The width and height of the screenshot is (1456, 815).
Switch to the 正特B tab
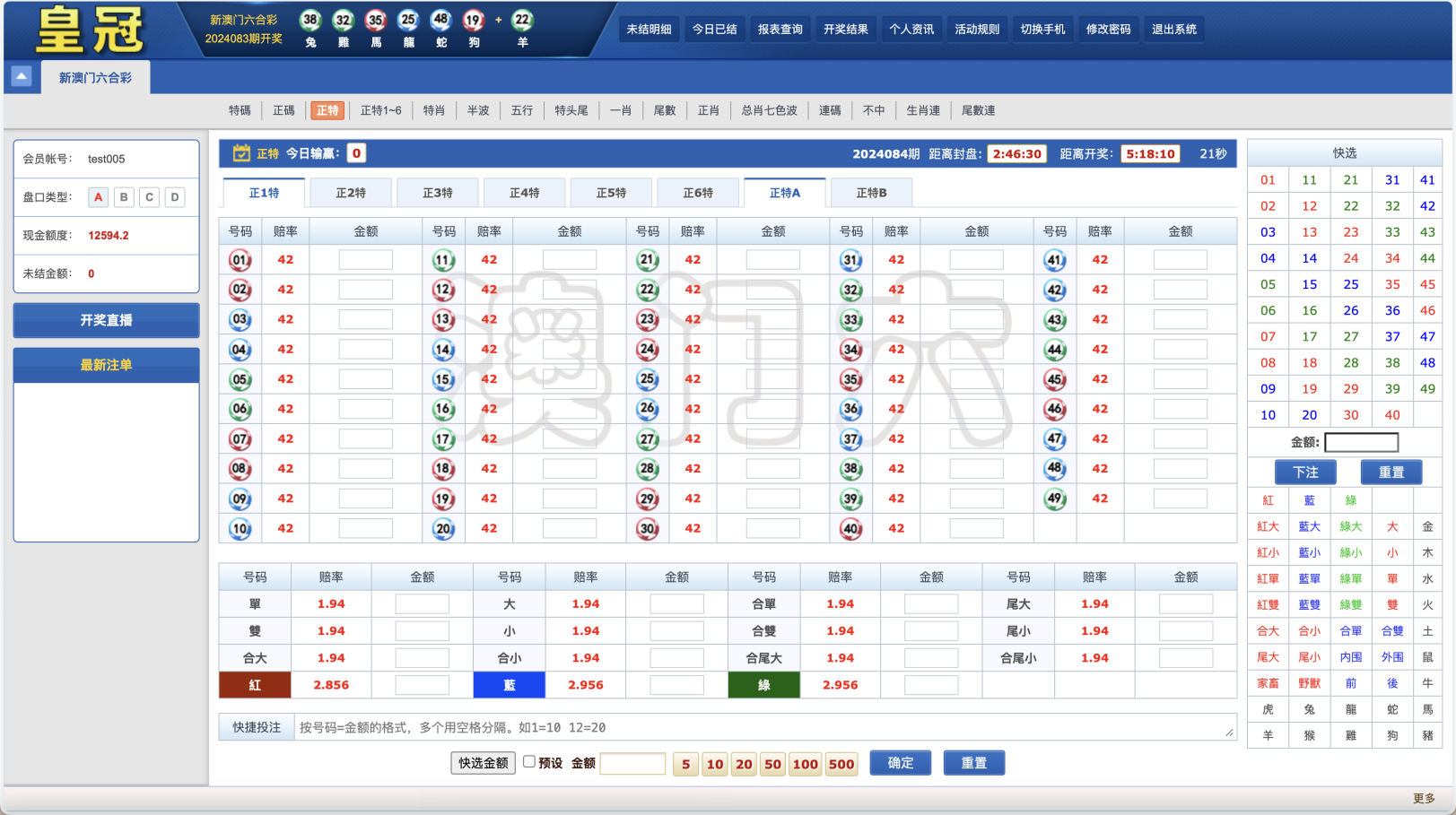coord(870,192)
